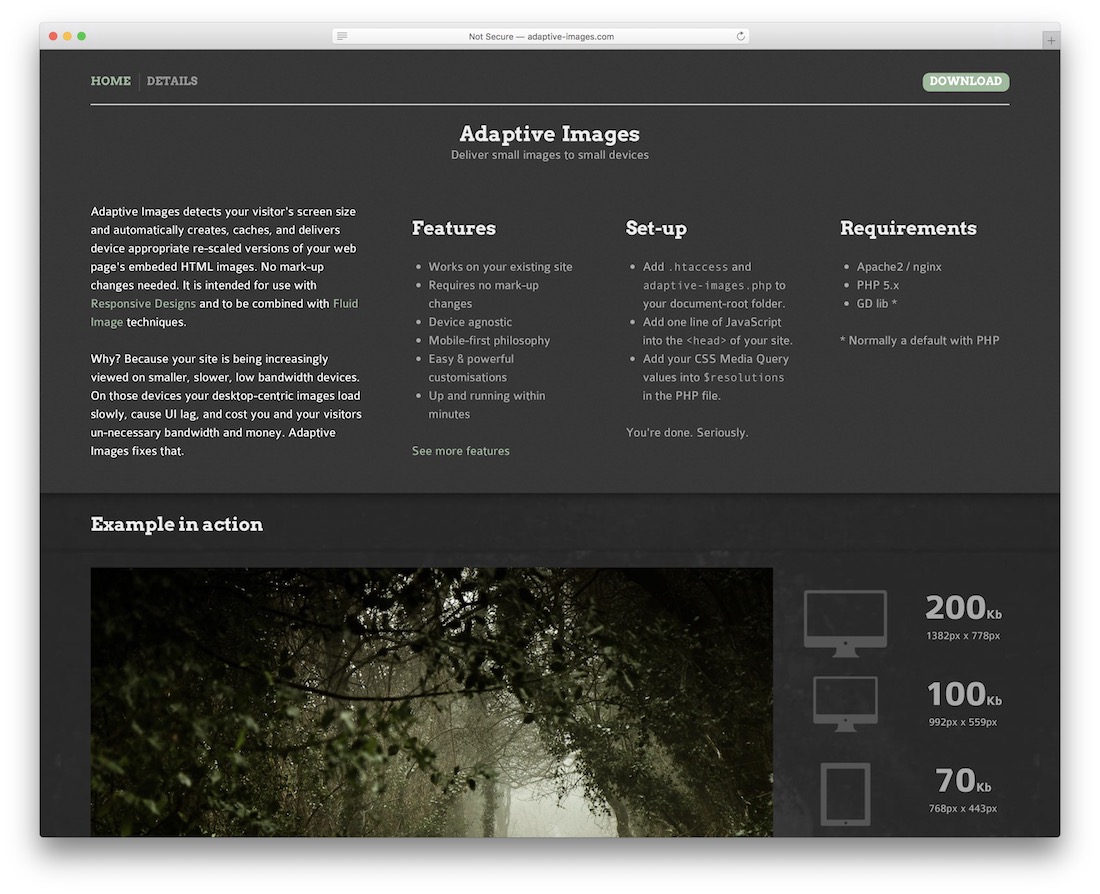1100x894 pixels.
Task: Reload the page with the refresh icon
Action: tap(741, 36)
